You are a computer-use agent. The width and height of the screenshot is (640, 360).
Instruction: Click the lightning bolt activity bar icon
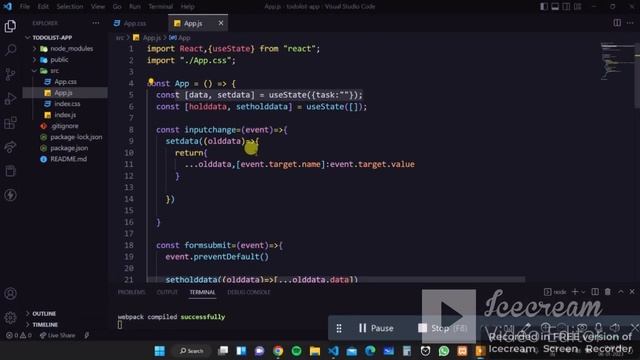click(x=10, y=195)
